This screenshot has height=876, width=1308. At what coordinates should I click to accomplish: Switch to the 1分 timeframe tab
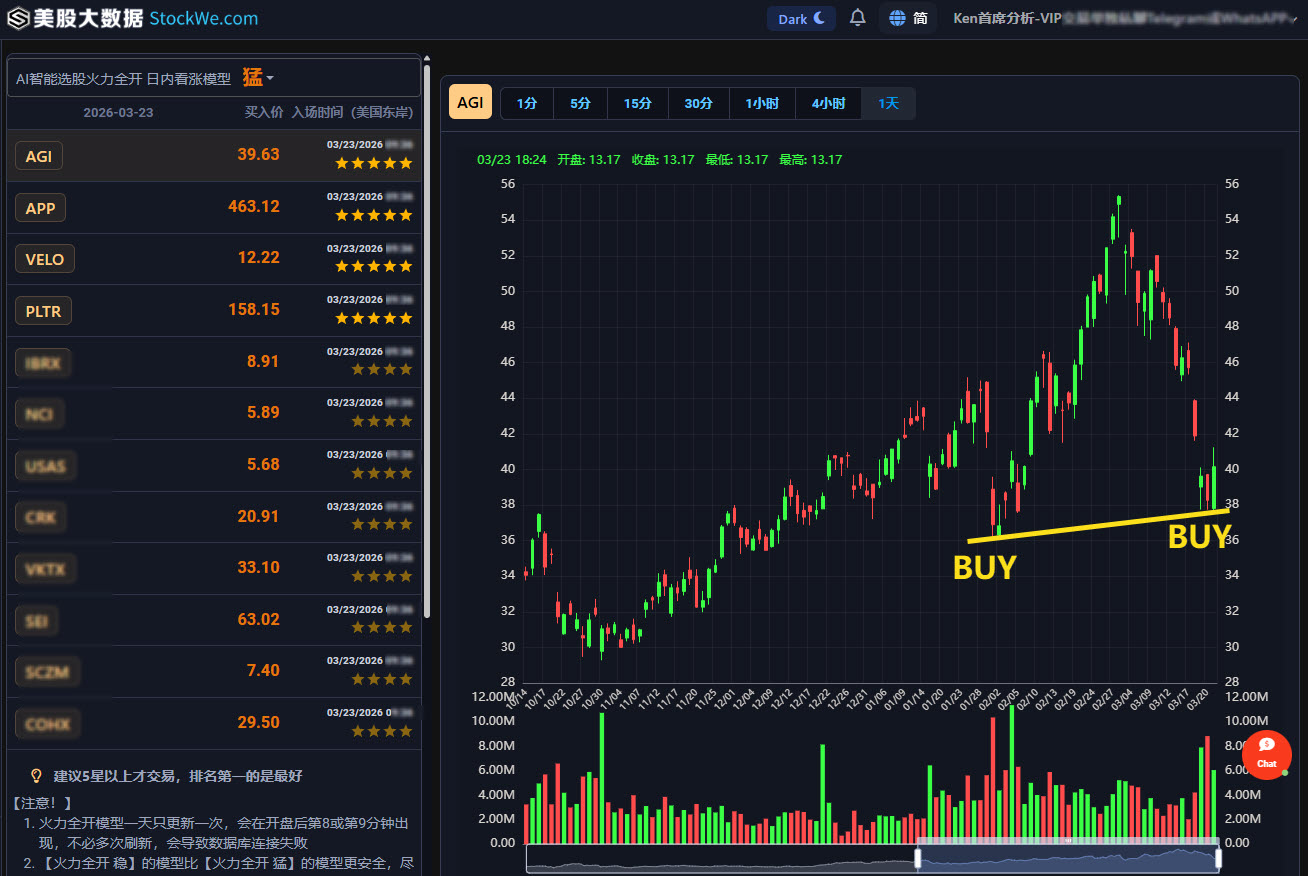(x=527, y=103)
